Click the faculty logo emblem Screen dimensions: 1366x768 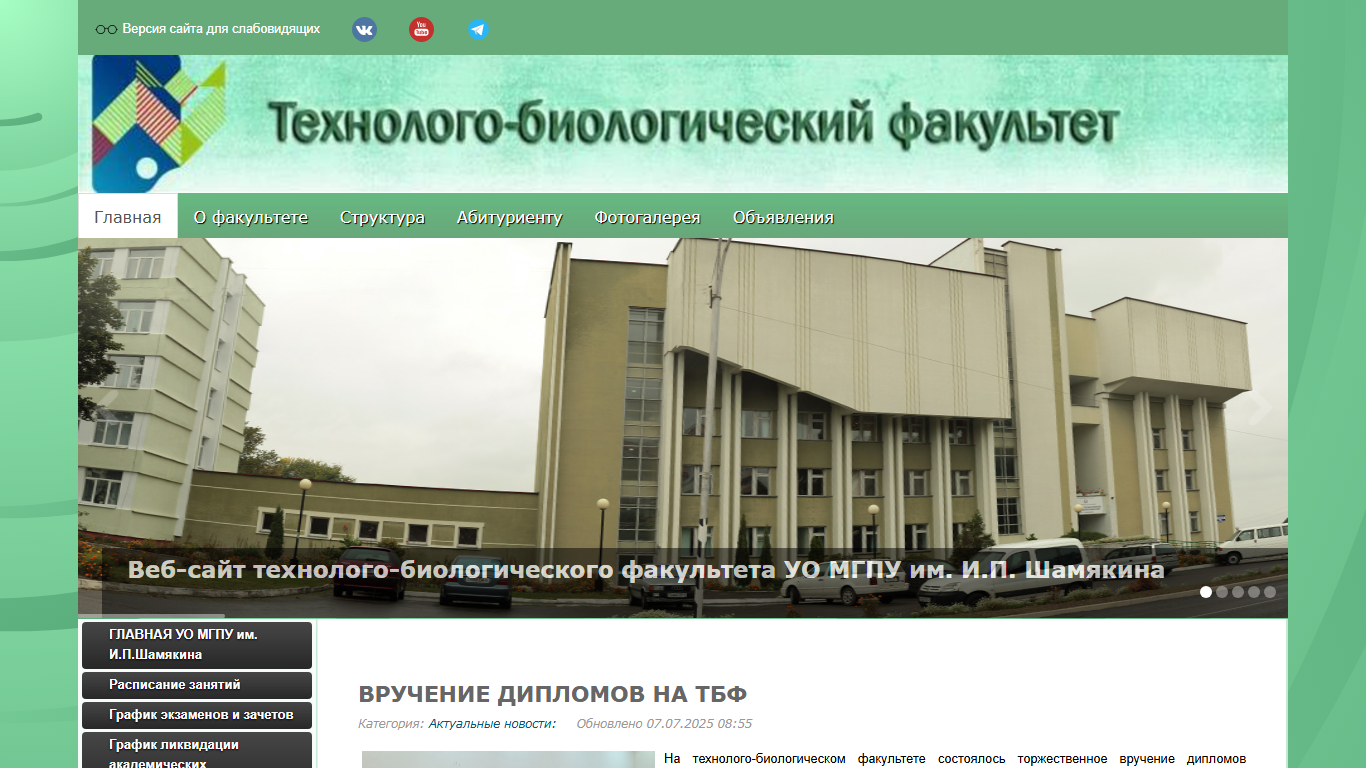(158, 124)
